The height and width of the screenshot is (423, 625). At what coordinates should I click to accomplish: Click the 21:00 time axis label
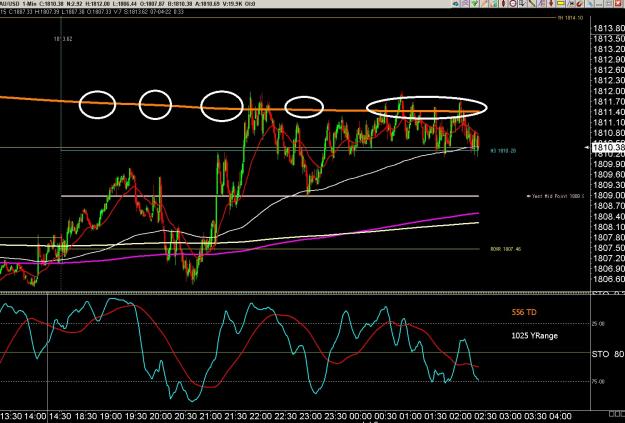tap(210, 417)
